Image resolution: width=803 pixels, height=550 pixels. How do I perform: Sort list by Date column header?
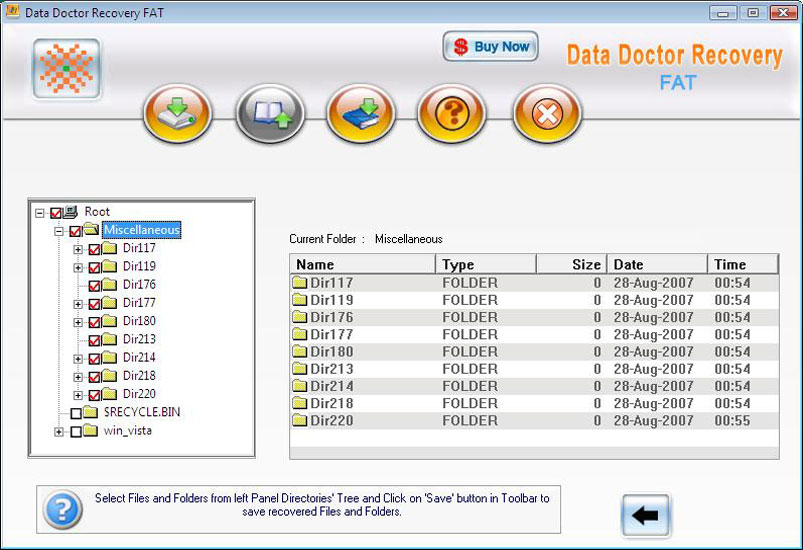click(657, 264)
